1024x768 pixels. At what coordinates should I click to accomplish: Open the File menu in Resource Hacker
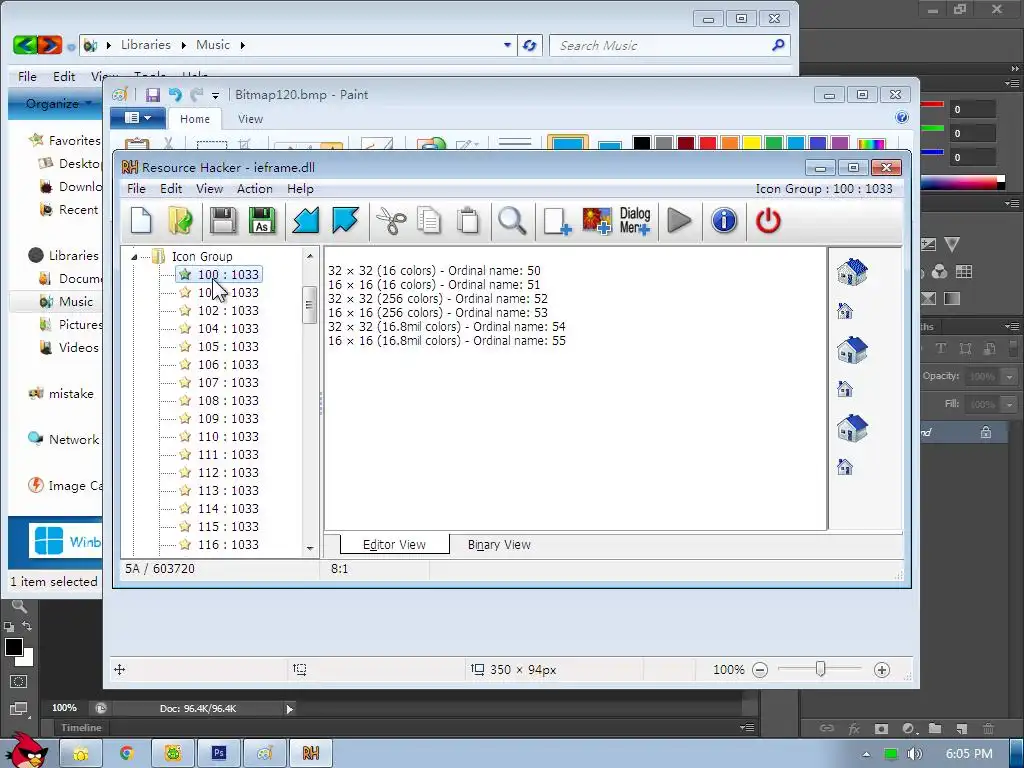tap(136, 189)
